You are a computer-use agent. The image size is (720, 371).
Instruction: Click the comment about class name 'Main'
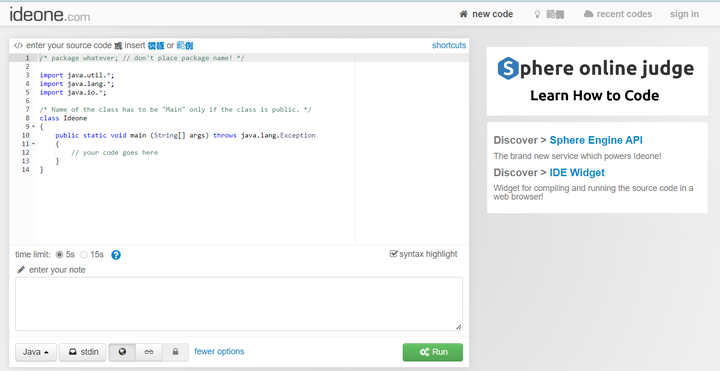[175, 109]
